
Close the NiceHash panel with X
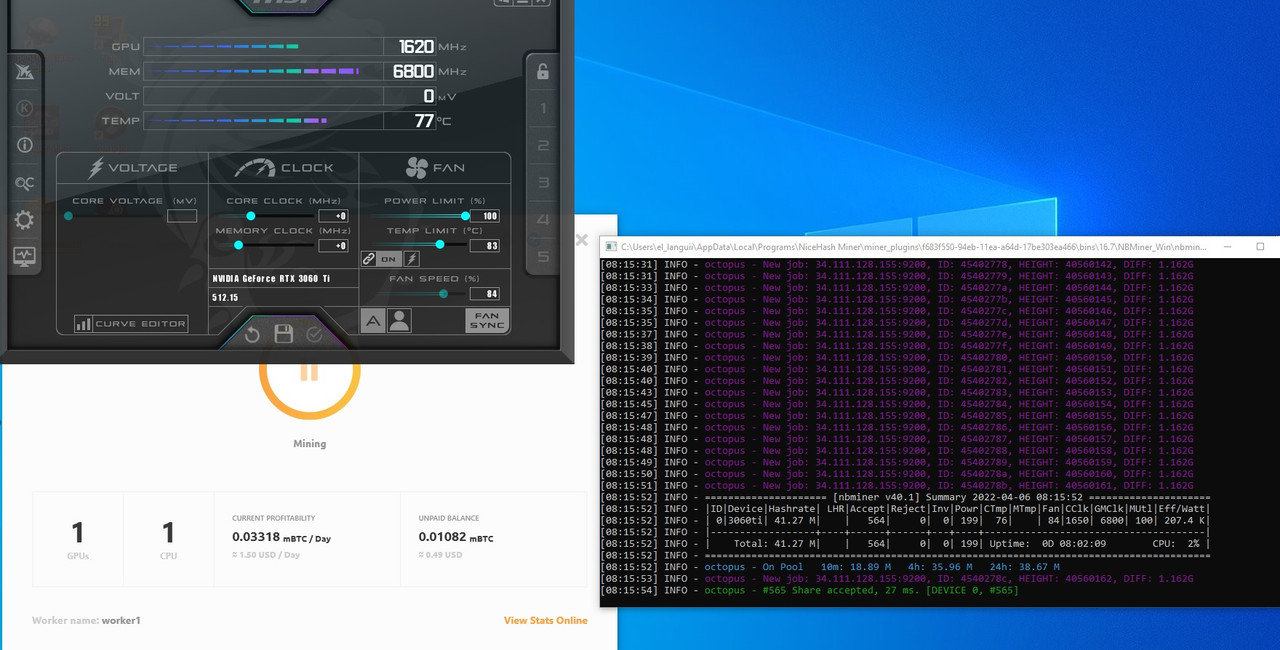coord(582,240)
